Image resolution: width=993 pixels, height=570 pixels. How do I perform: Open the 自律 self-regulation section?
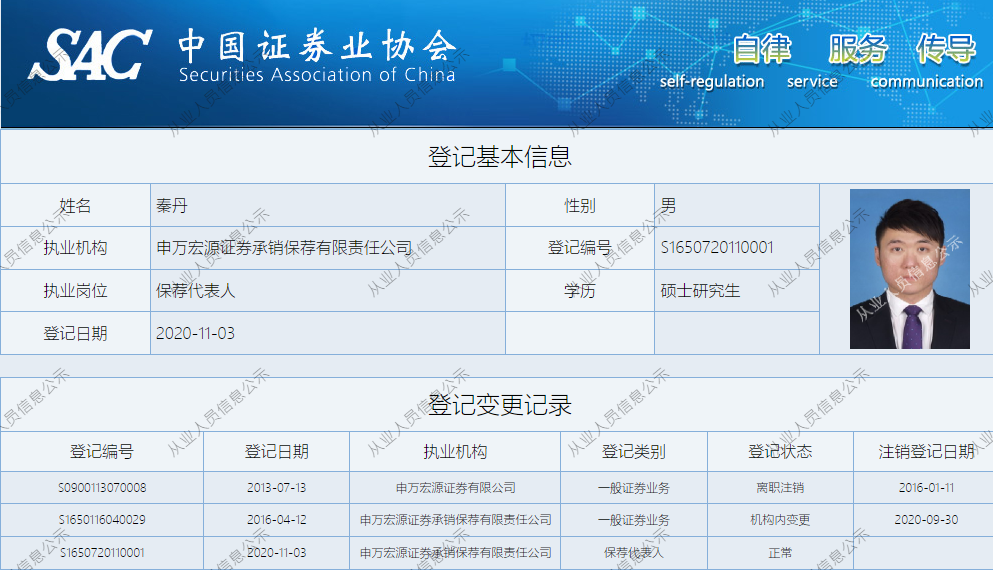pyautogui.click(x=761, y=48)
